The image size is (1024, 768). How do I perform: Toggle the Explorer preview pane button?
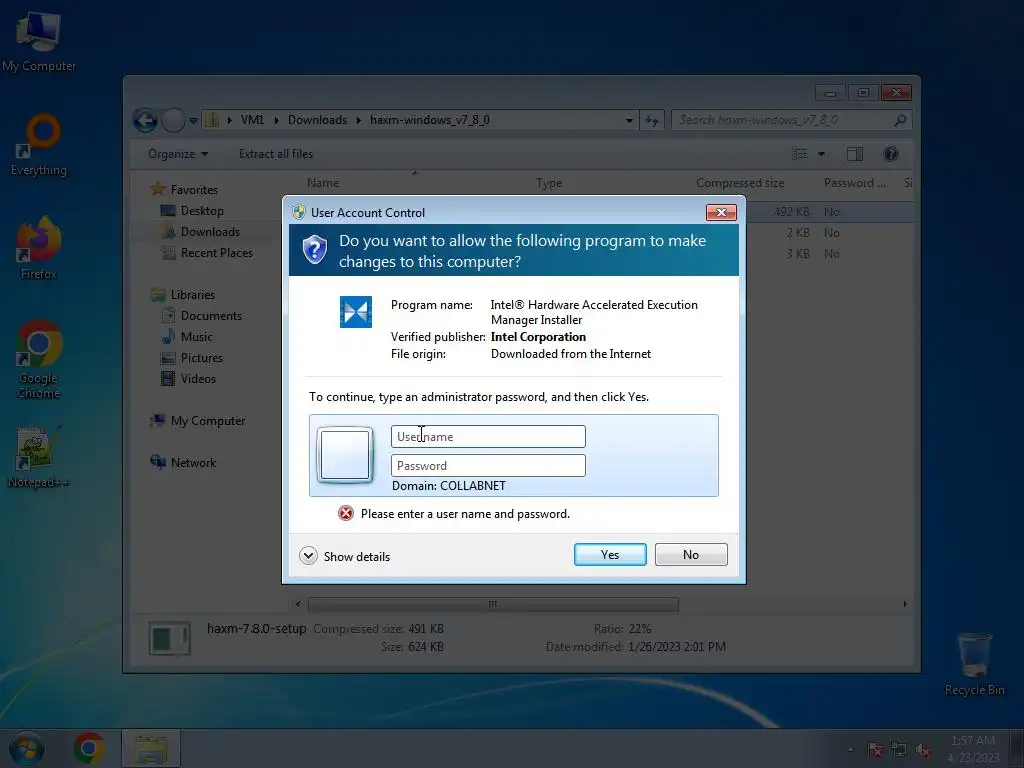(855, 154)
